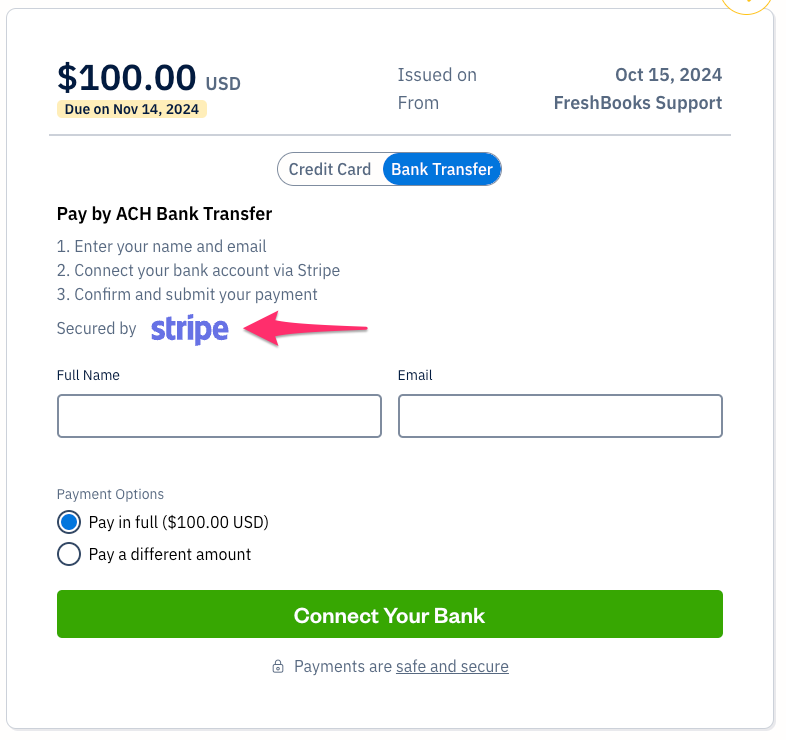
Task: Click step 2 about connecting via Stripe
Action: coord(198,270)
